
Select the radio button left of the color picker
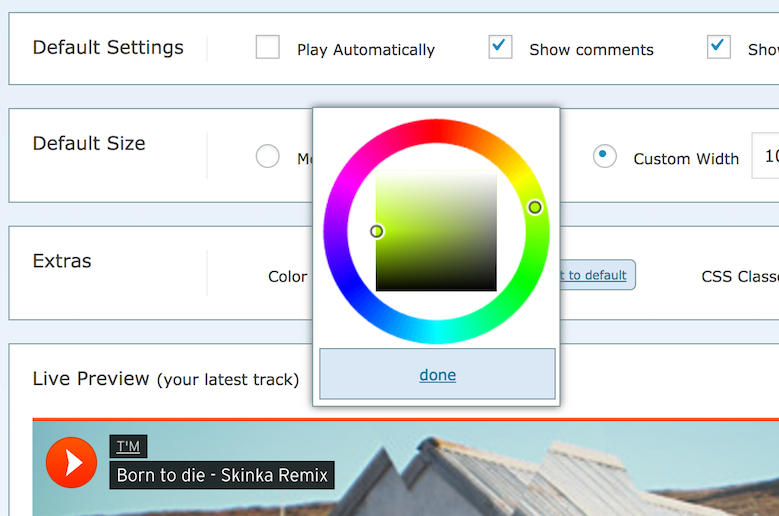267,156
